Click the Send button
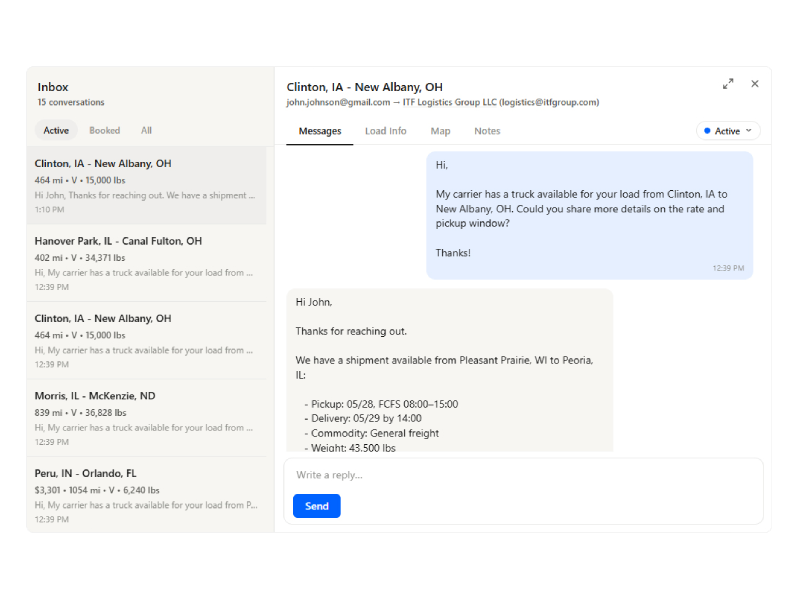800x600 pixels. (x=317, y=506)
